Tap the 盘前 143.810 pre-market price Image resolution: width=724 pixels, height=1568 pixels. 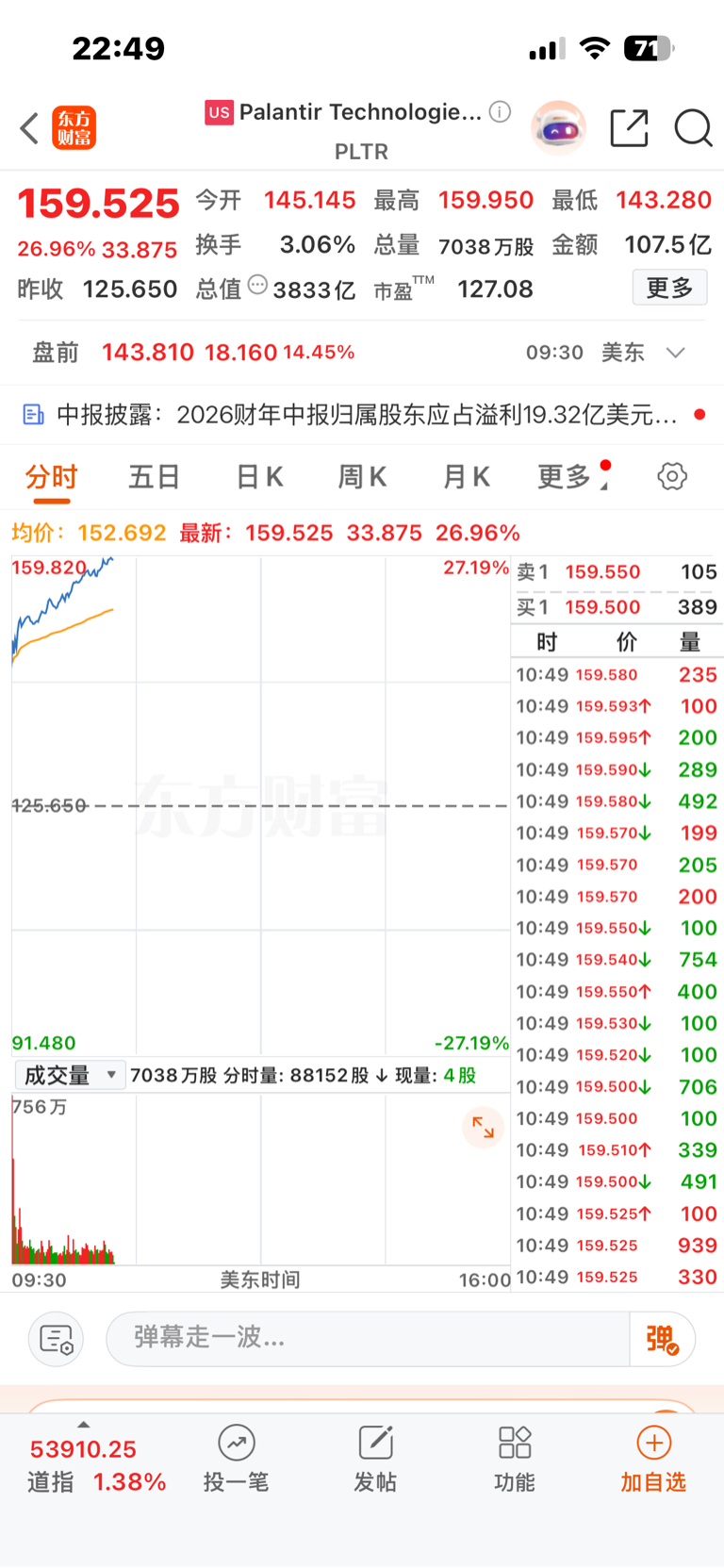[x=148, y=353]
